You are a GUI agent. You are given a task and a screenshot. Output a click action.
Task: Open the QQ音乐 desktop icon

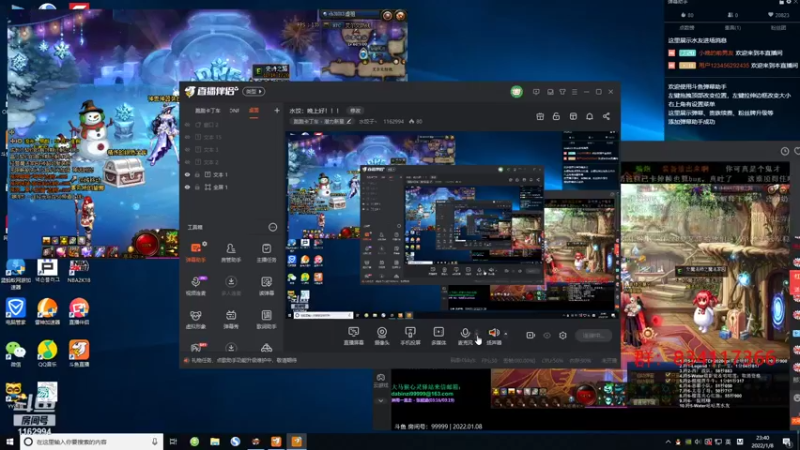tap(47, 353)
